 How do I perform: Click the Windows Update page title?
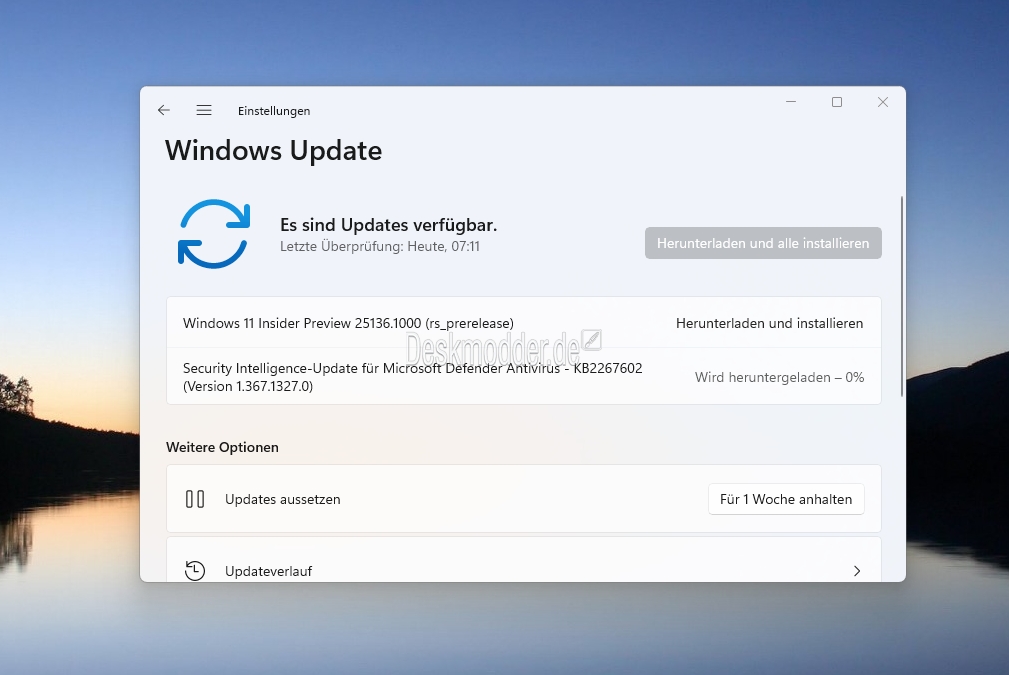click(273, 151)
